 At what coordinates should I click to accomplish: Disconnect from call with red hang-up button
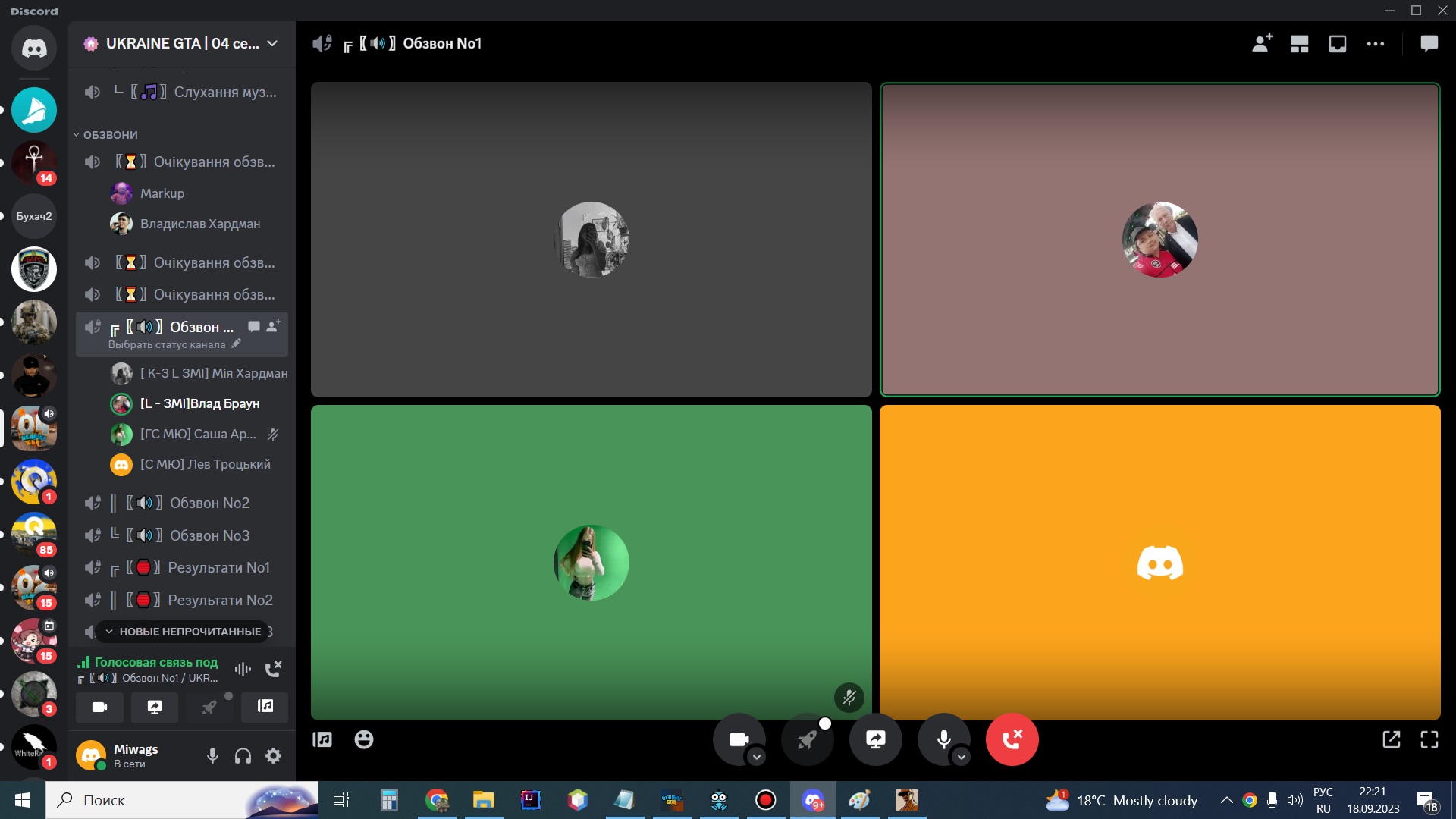(1012, 739)
